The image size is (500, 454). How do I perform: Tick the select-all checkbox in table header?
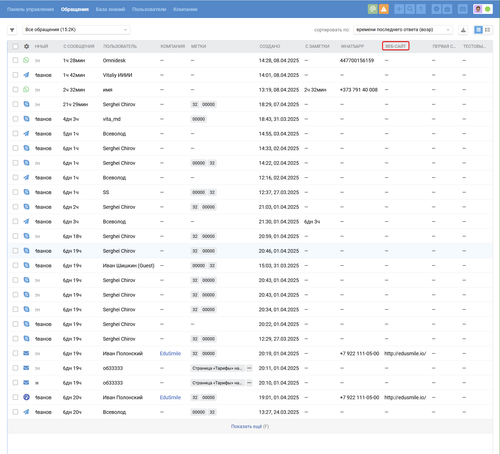click(15, 46)
